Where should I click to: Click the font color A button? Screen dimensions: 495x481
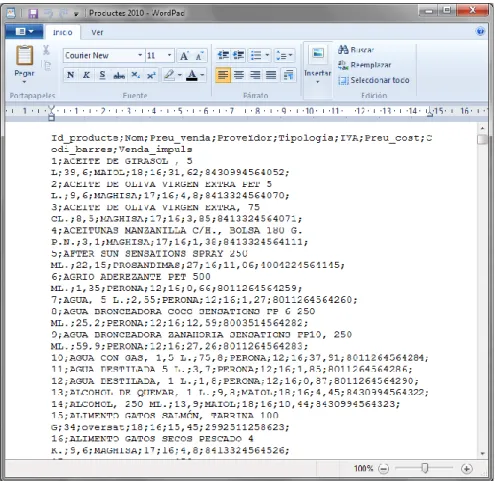(192, 75)
